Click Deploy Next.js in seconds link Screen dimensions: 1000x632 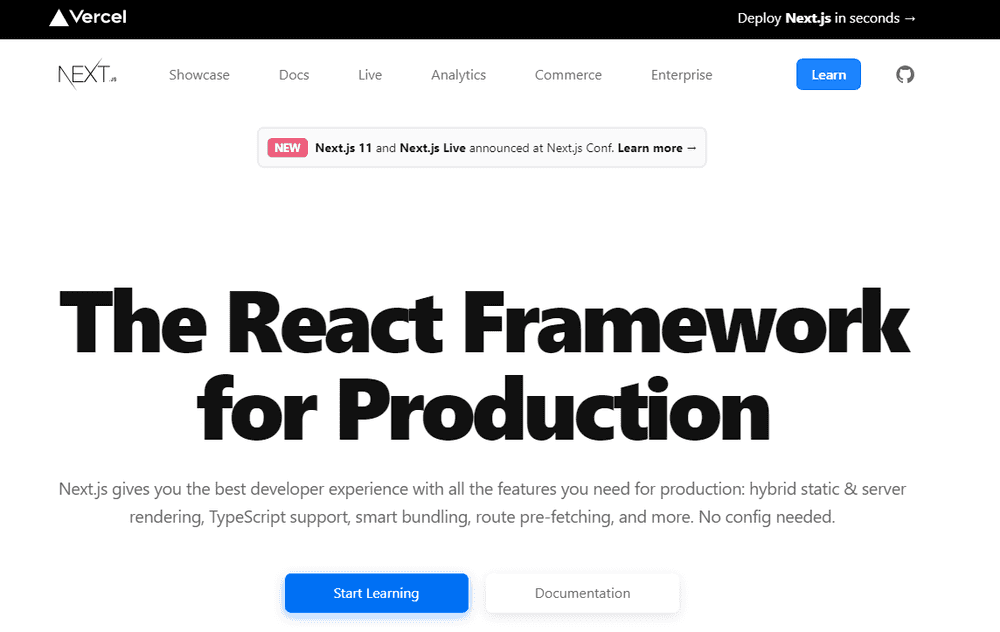[x=827, y=18]
